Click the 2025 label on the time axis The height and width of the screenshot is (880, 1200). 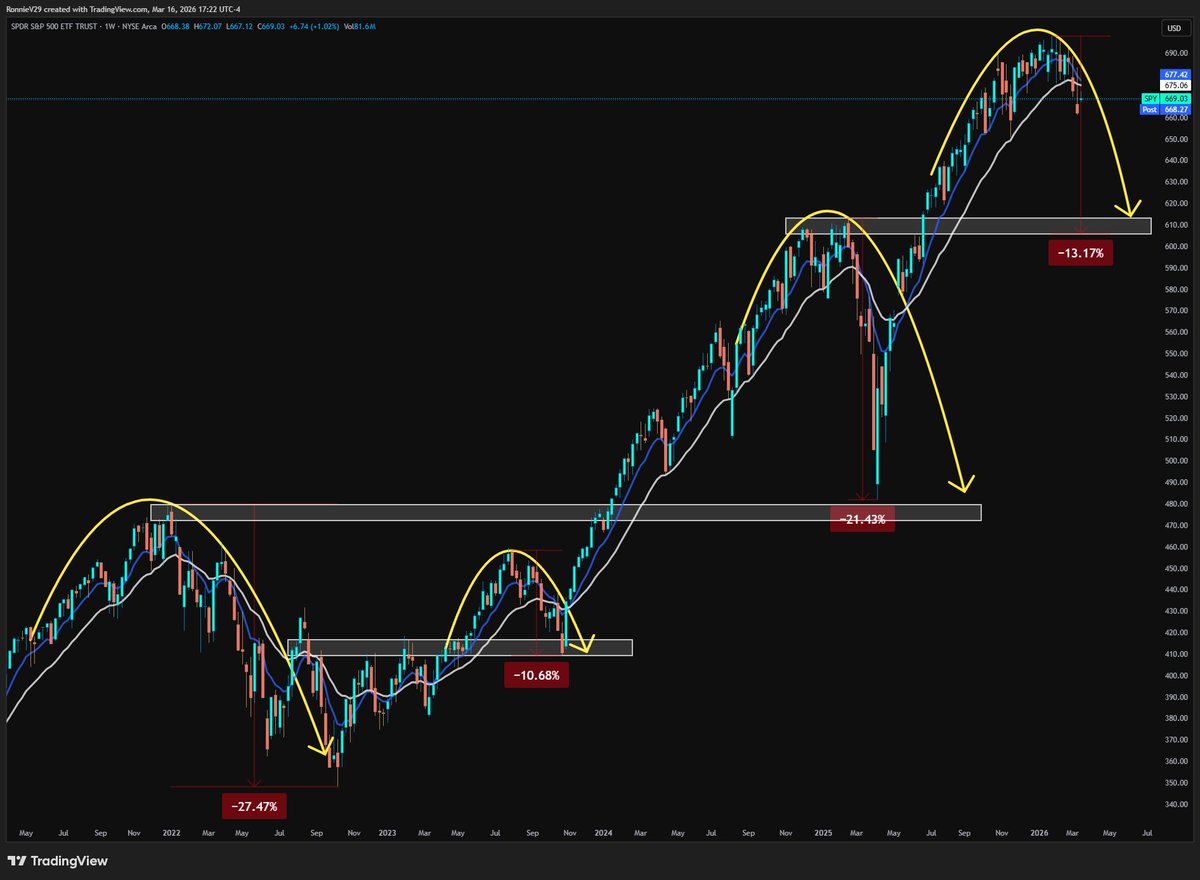823,831
